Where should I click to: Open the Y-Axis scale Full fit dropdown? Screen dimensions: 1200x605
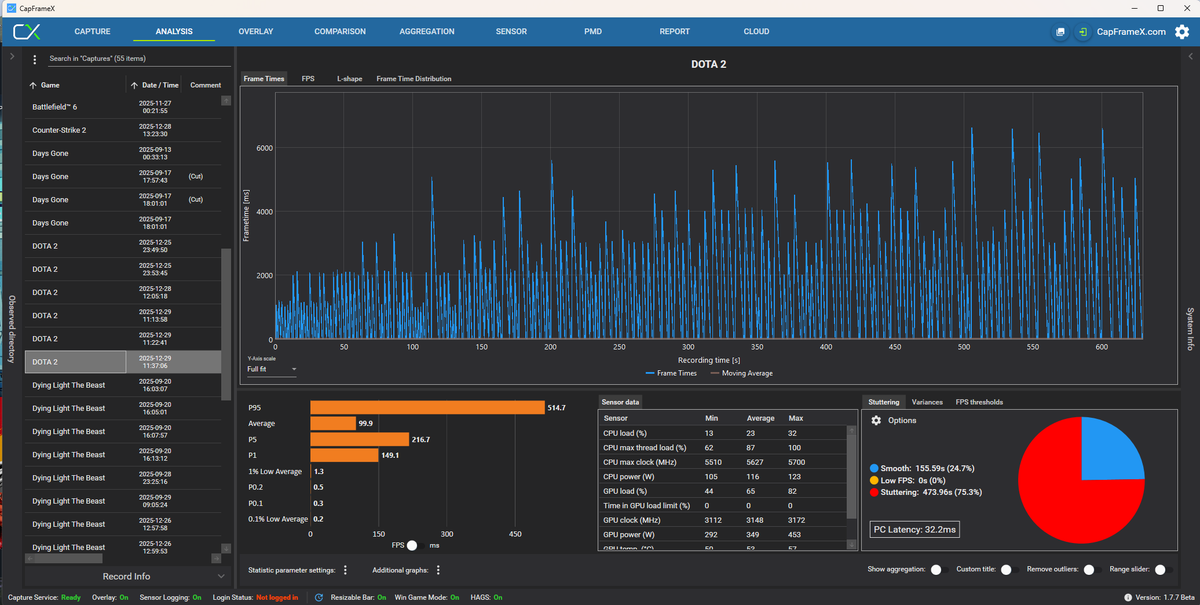[x=272, y=369]
